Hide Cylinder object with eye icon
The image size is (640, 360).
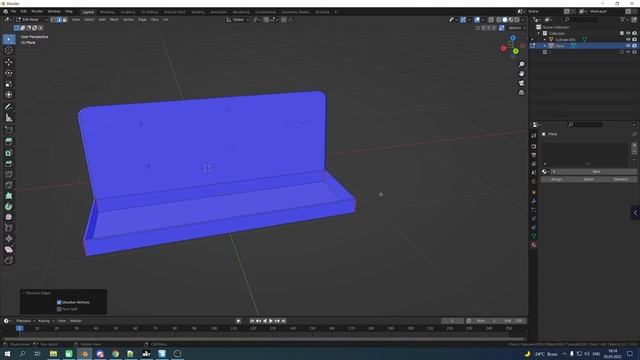628,40
